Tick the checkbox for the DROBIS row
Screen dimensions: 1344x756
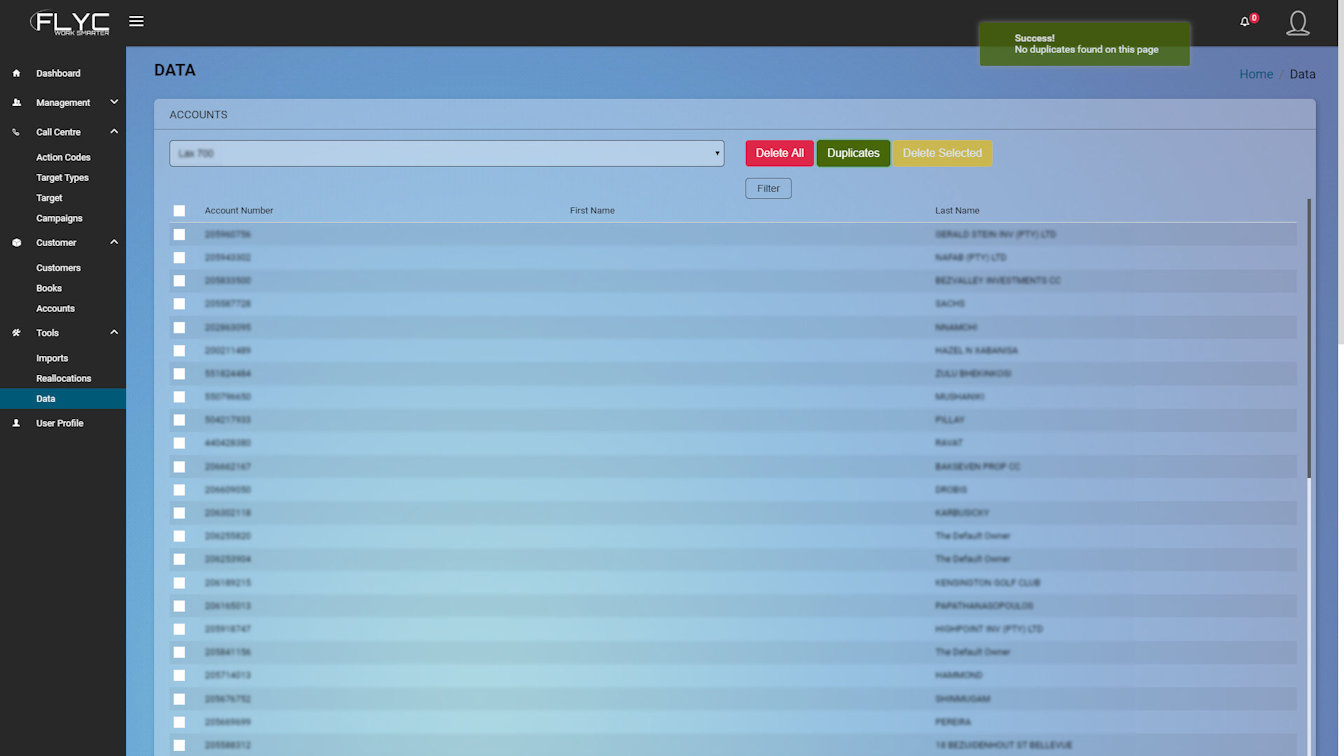click(x=179, y=490)
